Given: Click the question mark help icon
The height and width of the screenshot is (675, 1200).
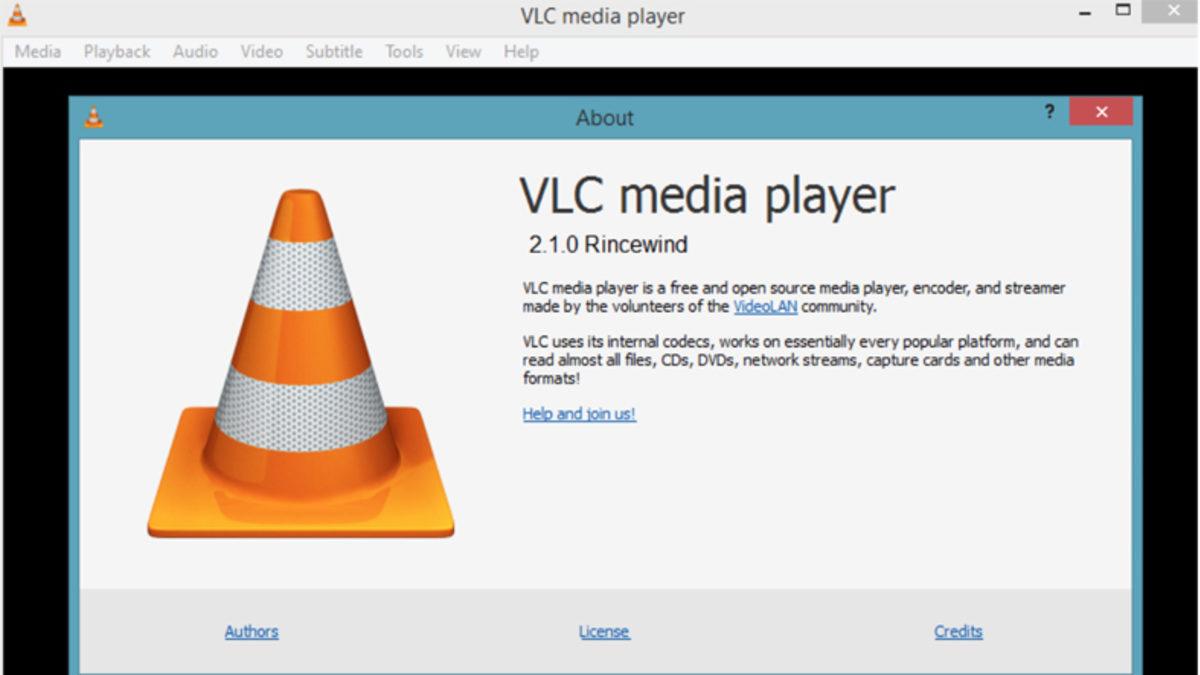Looking at the screenshot, I should 1048,112.
